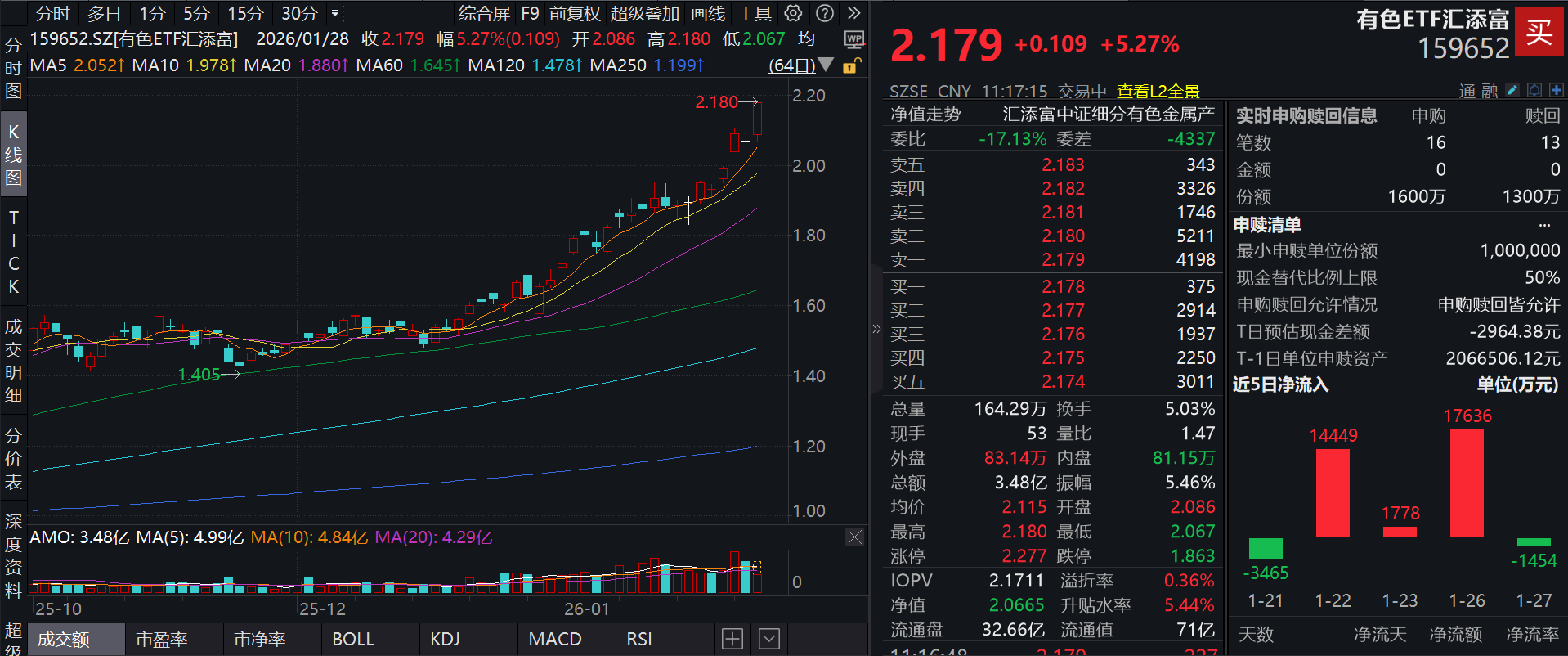Click the pencil note icon

pos(1512,90)
